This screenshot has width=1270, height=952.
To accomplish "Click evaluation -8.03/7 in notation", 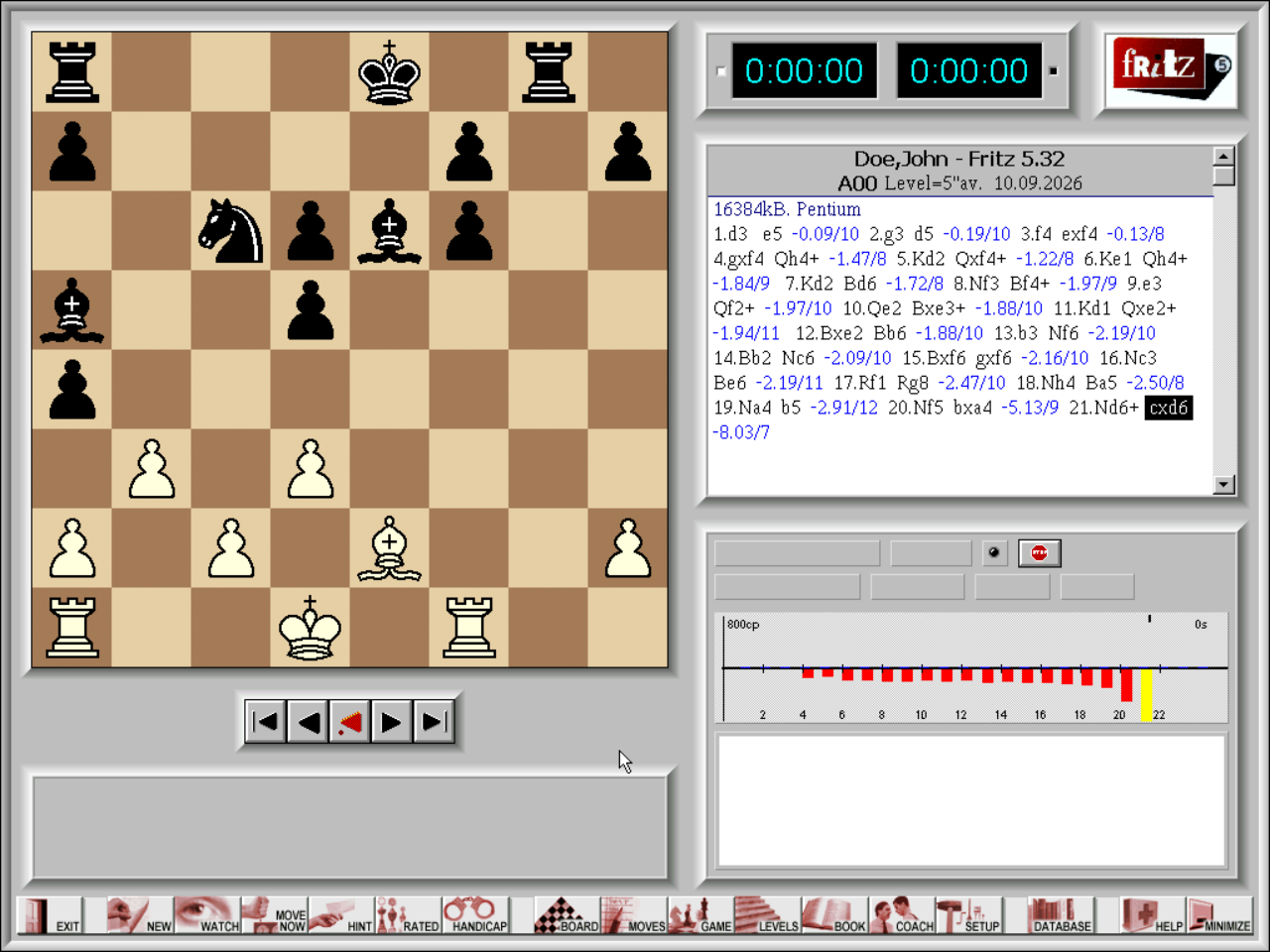I will (741, 432).
